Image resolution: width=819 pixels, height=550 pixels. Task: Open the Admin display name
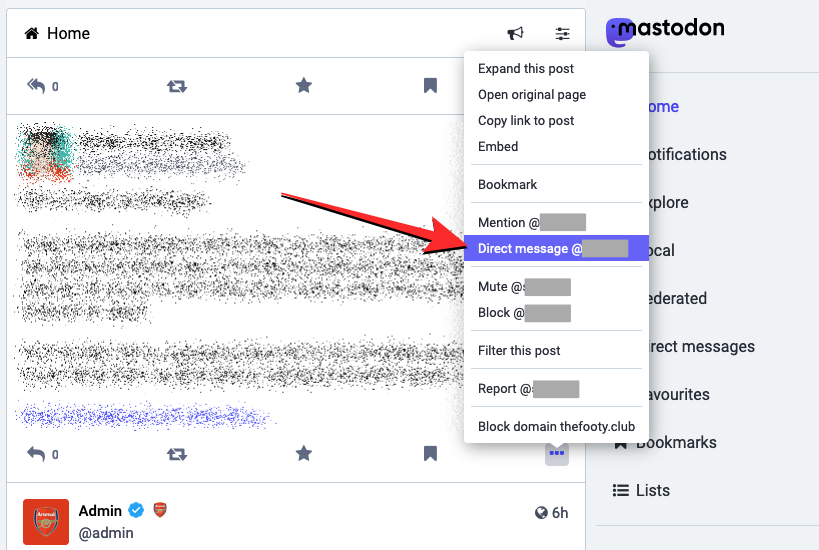100,510
